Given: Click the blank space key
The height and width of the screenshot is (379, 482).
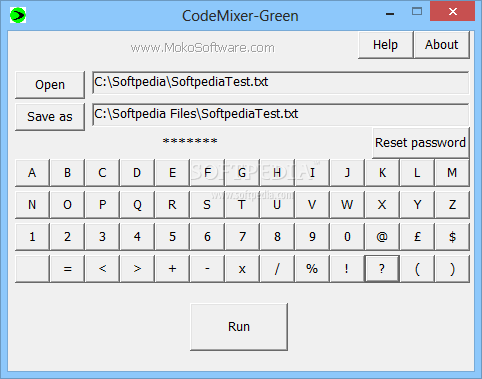Looking at the screenshot, I should point(32,269).
